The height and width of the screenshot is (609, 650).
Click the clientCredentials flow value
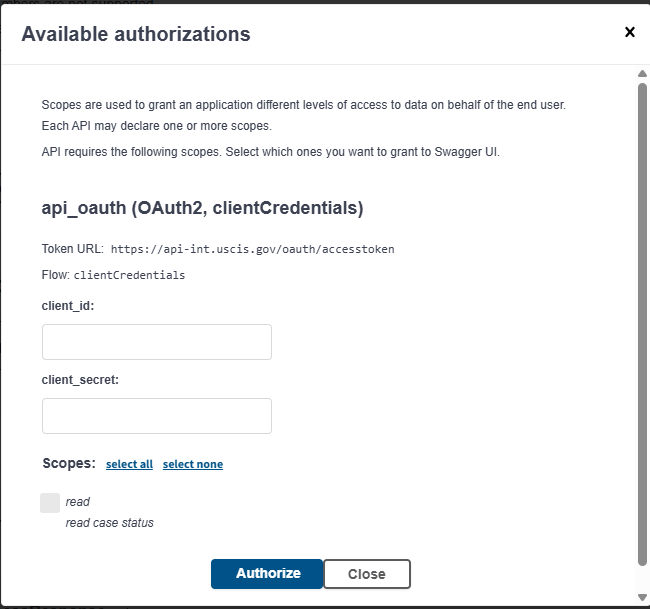[x=129, y=274]
